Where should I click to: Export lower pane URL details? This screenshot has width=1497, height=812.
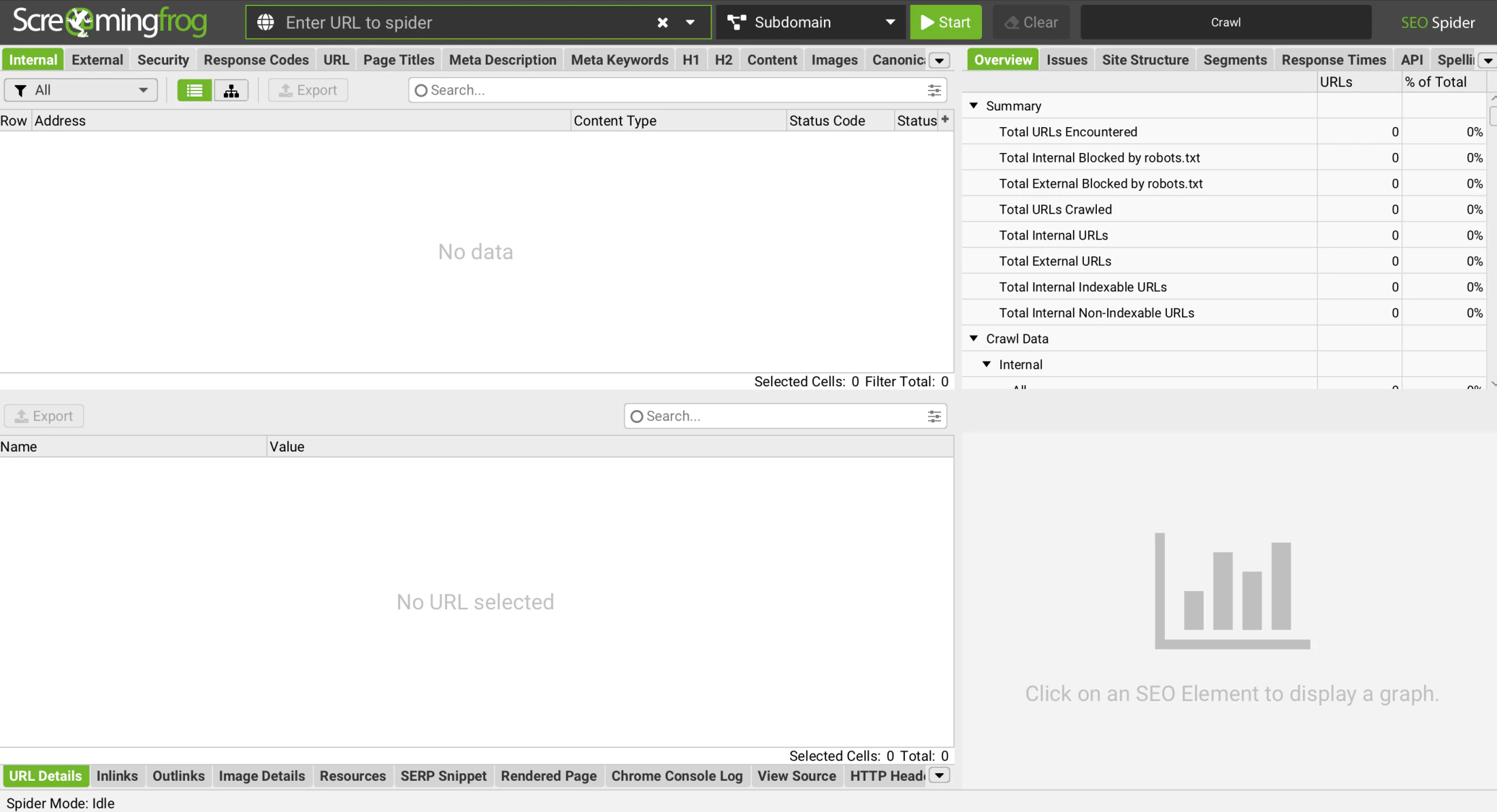[x=44, y=416]
